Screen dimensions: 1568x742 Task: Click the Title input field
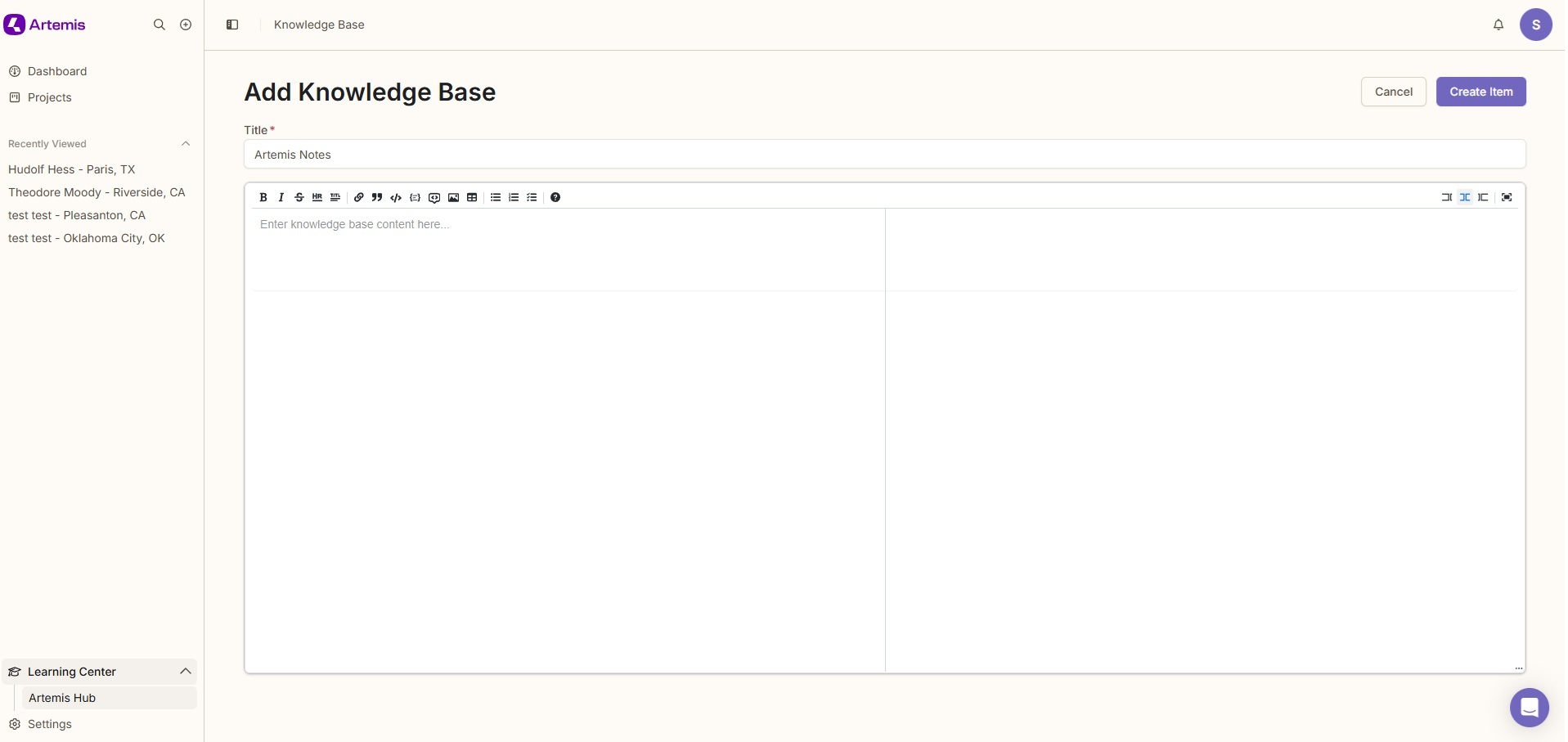tap(885, 155)
